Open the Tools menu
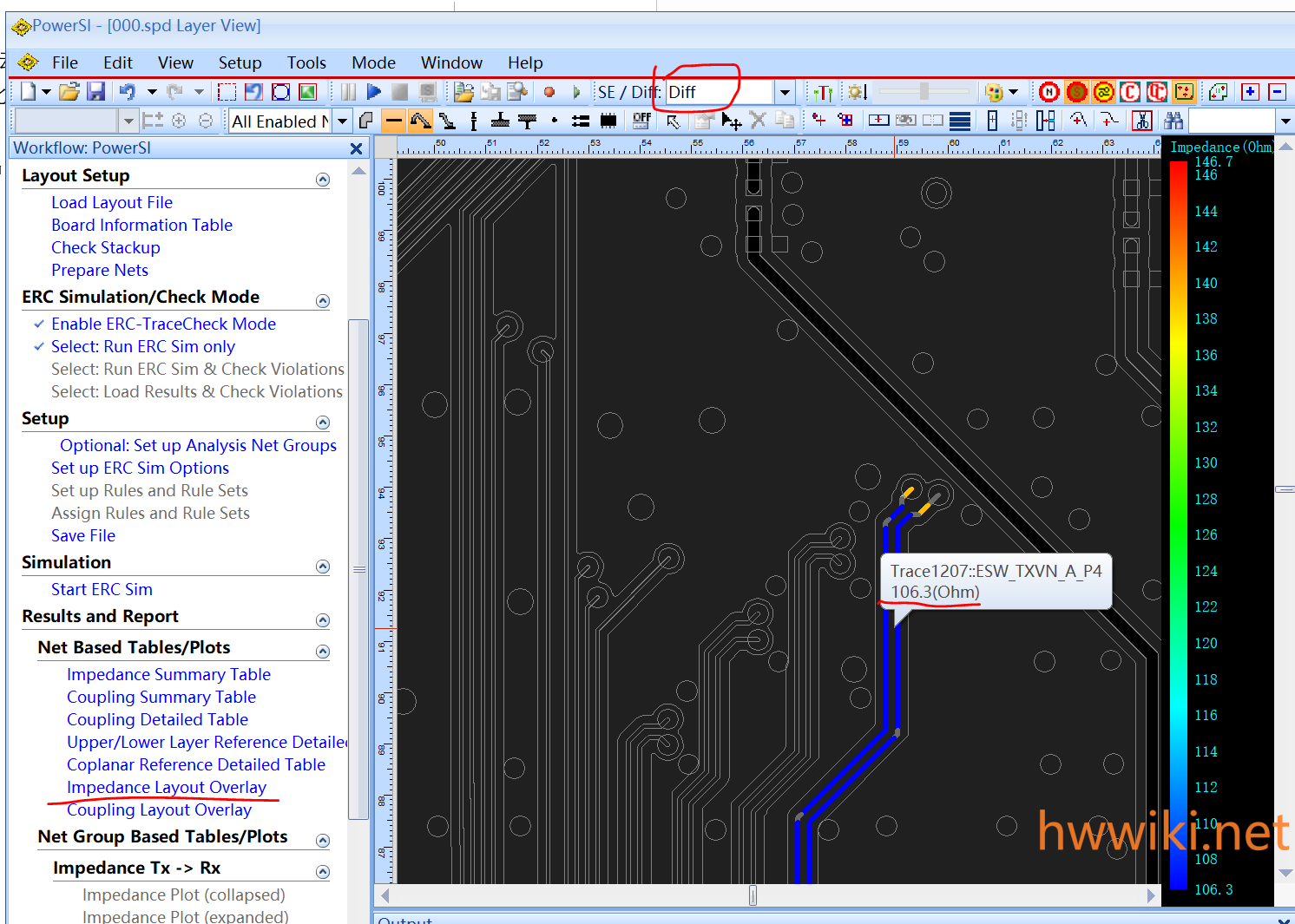This screenshot has height=924, width=1295. pyautogui.click(x=306, y=62)
